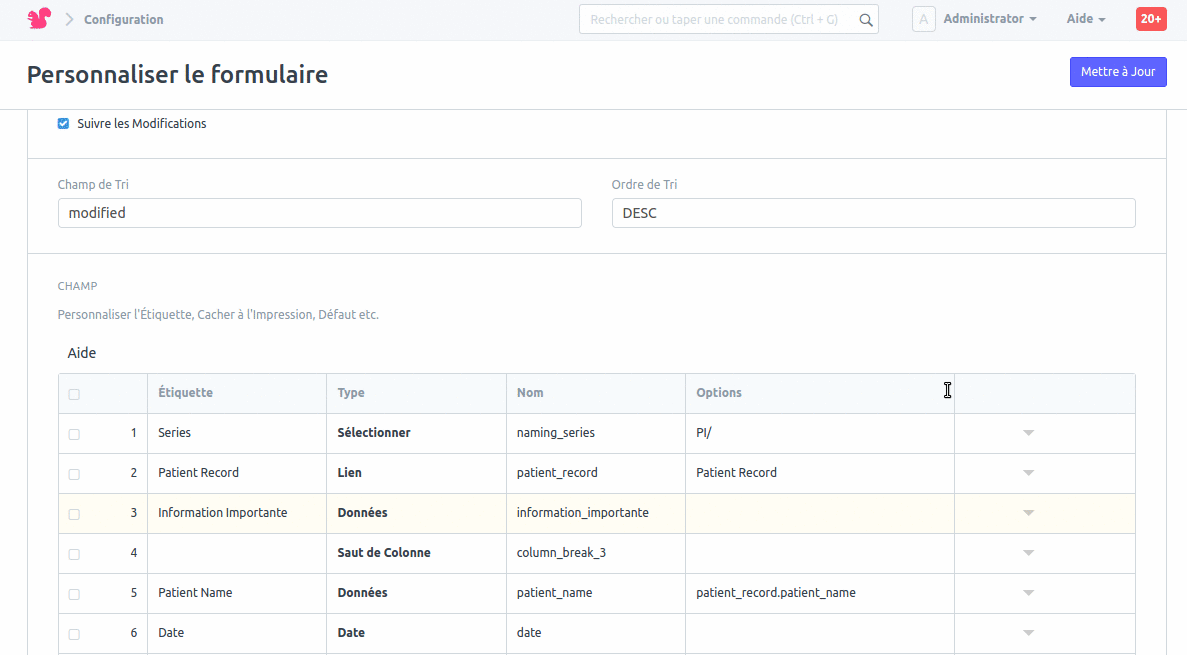The height and width of the screenshot is (655, 1187).
Task: Toggle Suivre les Modifications checkbox
Action: [63, 124]
